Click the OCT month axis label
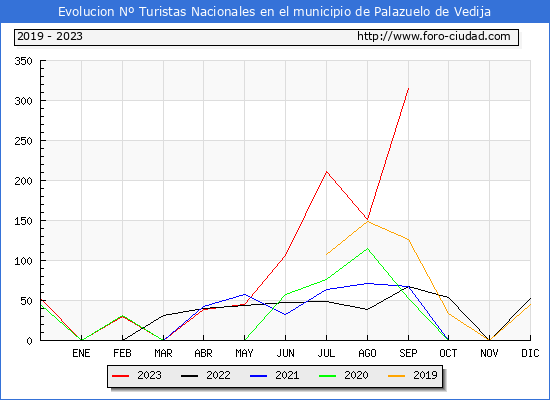The width and height of the screenshot is (550, 400). point(448,353)
